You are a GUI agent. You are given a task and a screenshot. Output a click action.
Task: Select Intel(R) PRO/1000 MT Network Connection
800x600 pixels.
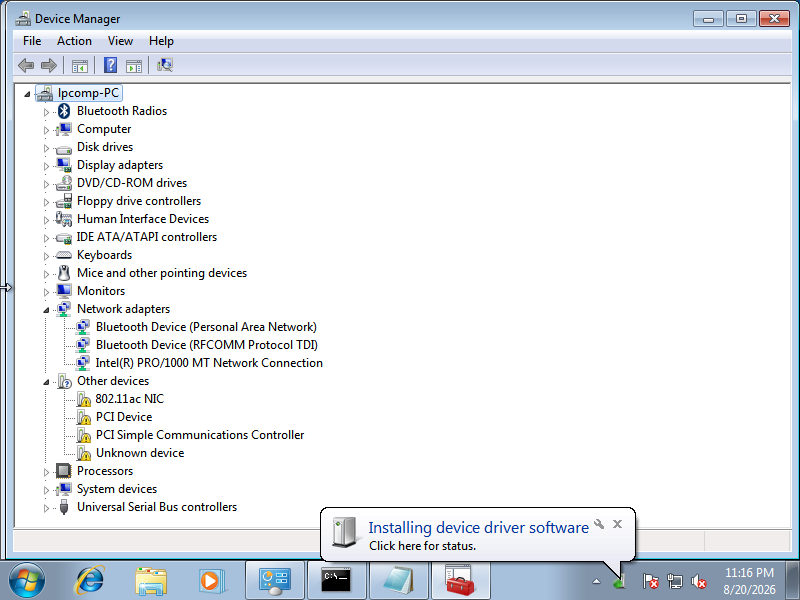tap(209, 363)
